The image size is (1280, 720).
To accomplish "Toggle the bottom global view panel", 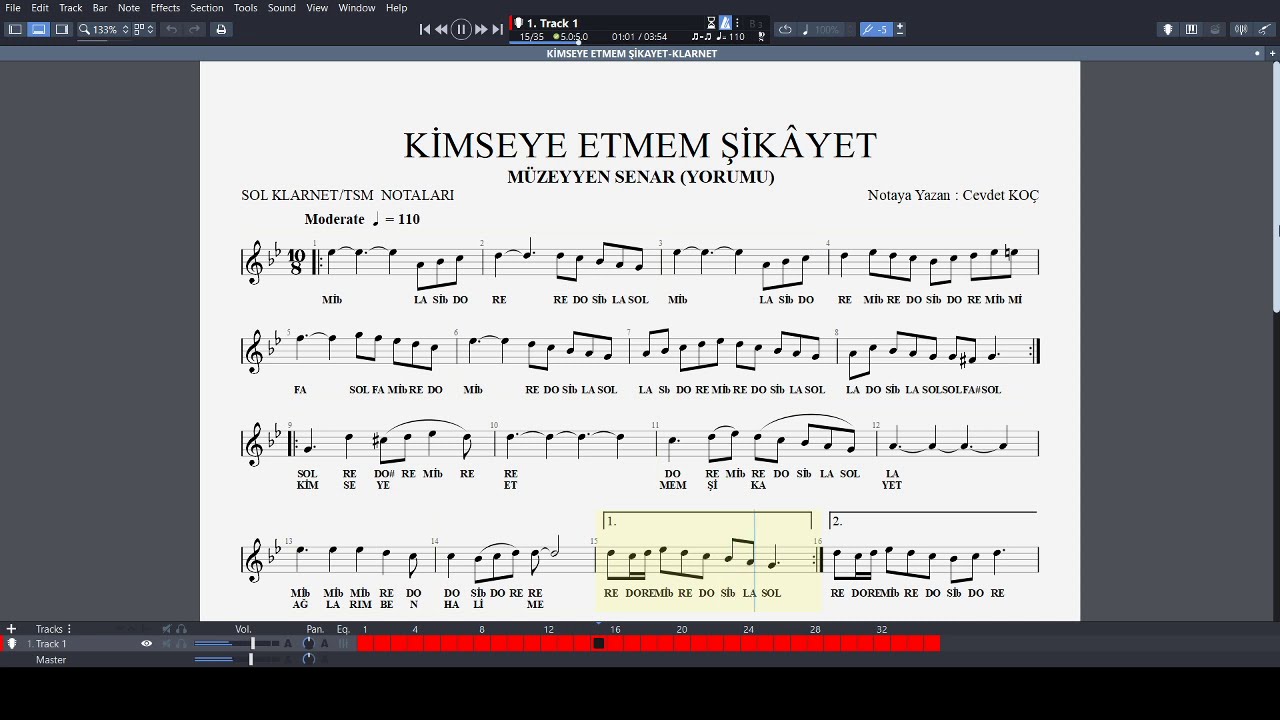I will click(x=39, y=30).
